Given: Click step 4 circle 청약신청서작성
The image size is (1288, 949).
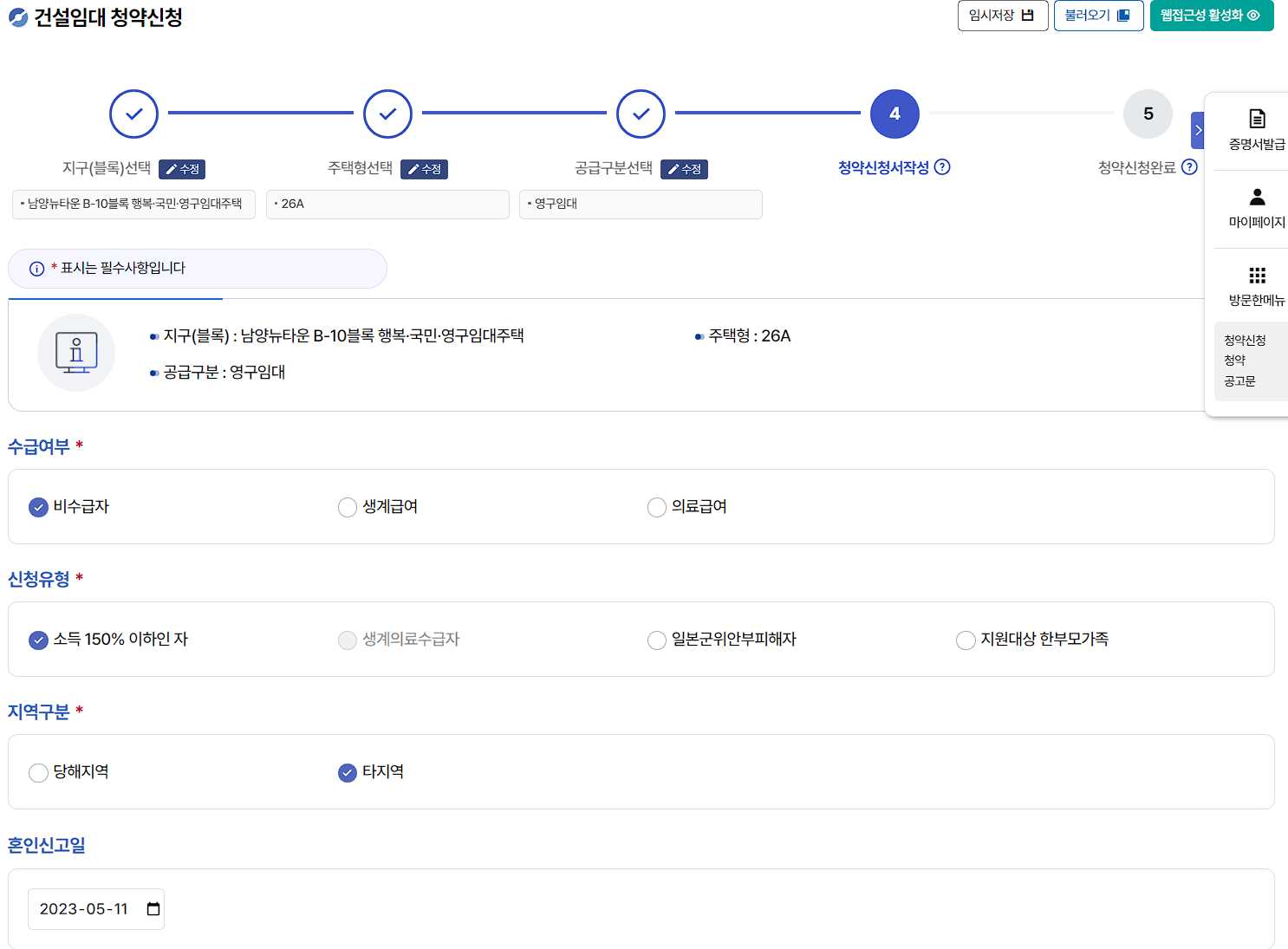Looking at the screenshot, I should pyautogui.click(x=894, y=114).
